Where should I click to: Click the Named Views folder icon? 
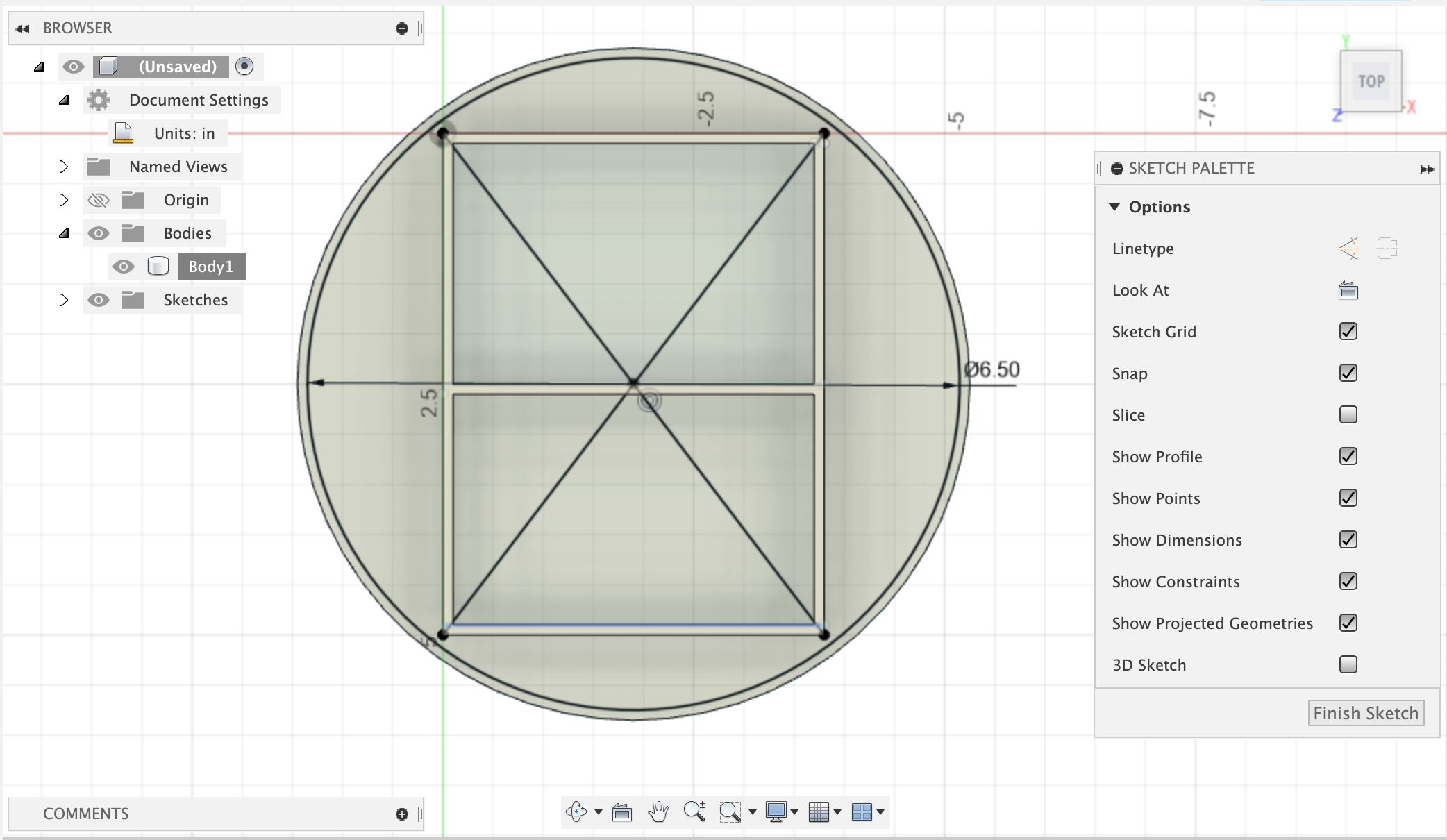99,167
